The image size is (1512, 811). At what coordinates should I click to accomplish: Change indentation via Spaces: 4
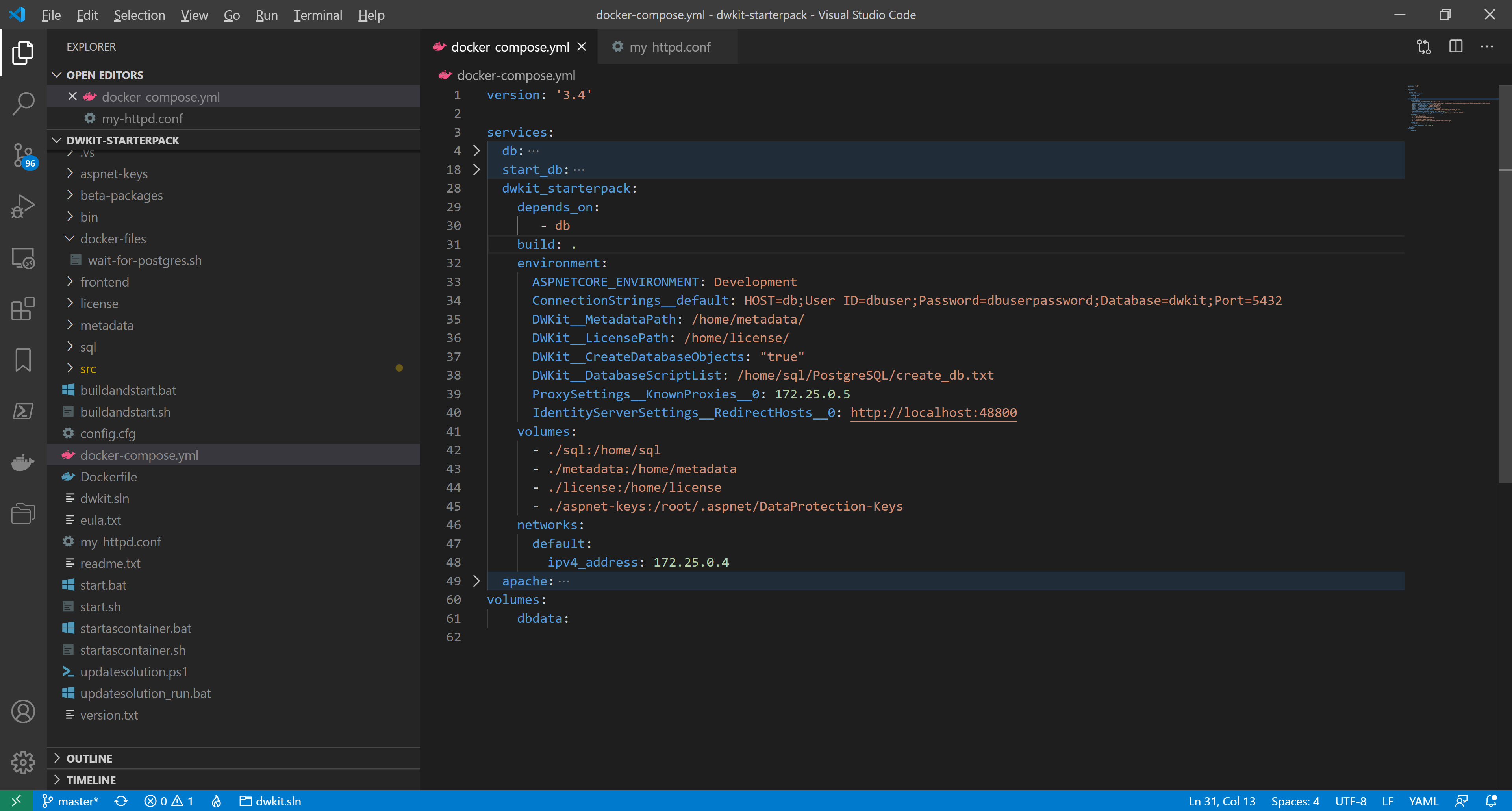1295,801
